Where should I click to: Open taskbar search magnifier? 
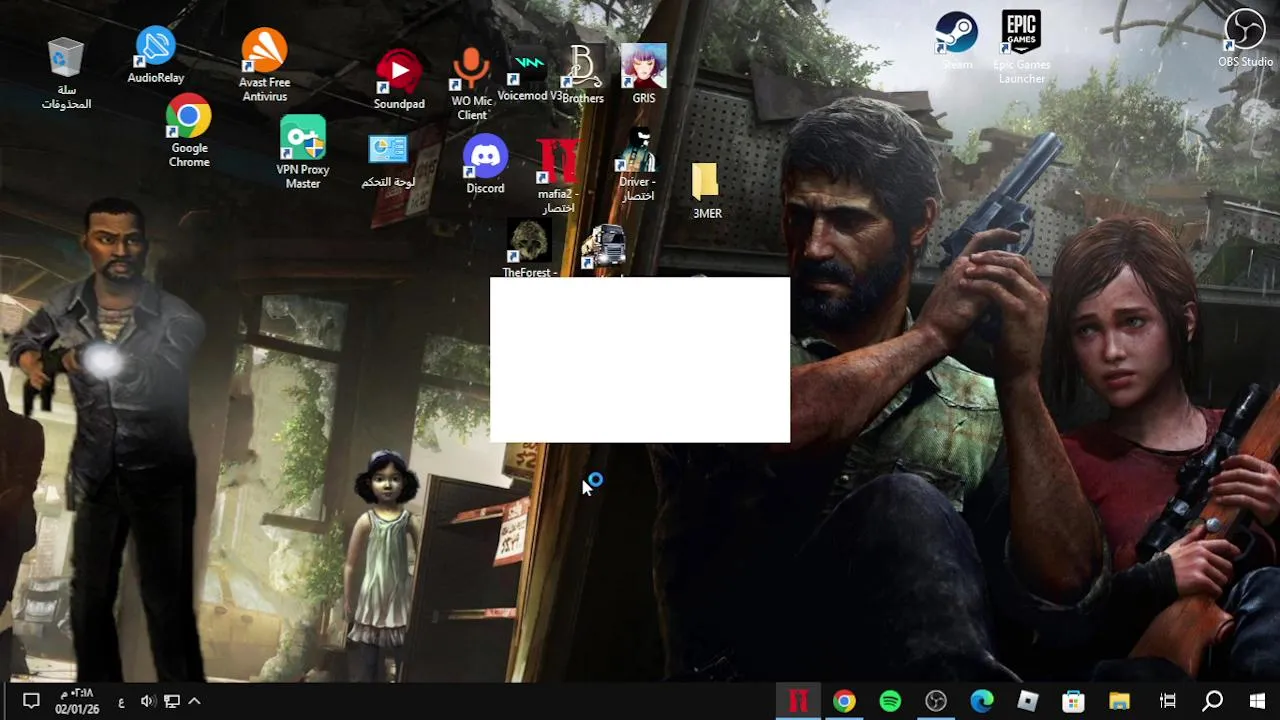1212,701
